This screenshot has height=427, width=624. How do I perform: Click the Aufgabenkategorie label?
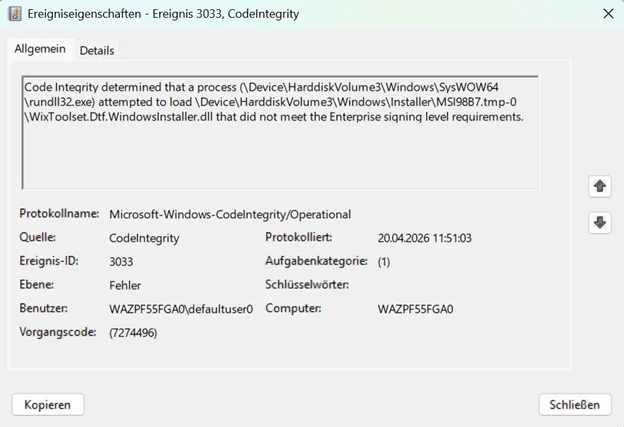(316, 261)
